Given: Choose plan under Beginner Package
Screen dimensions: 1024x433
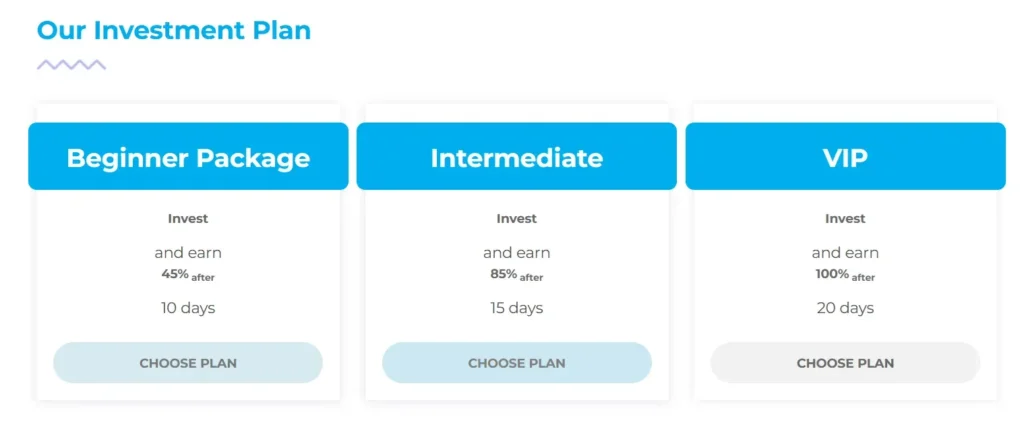Looking at the screenshot, I should (188, 363).
